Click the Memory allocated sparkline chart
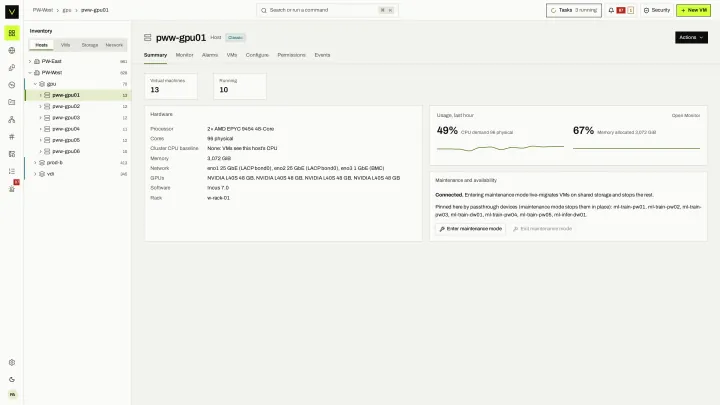720x405 pixels. click(636, 148)
